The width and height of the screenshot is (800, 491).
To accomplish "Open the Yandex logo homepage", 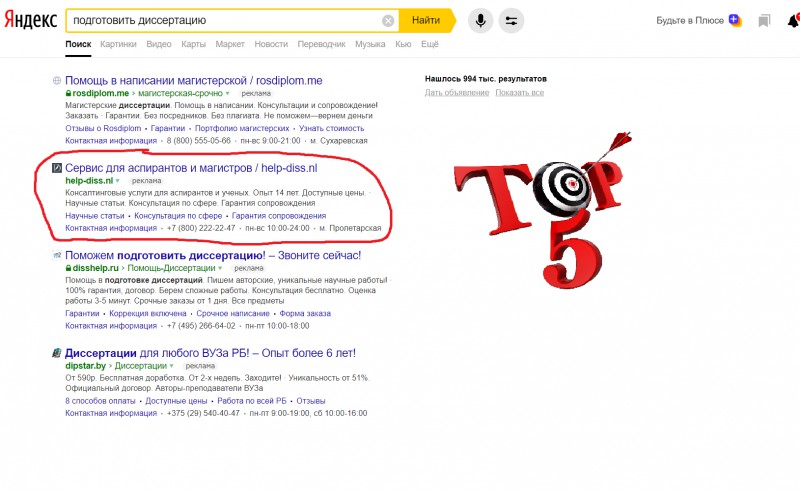I will [31, 20].
